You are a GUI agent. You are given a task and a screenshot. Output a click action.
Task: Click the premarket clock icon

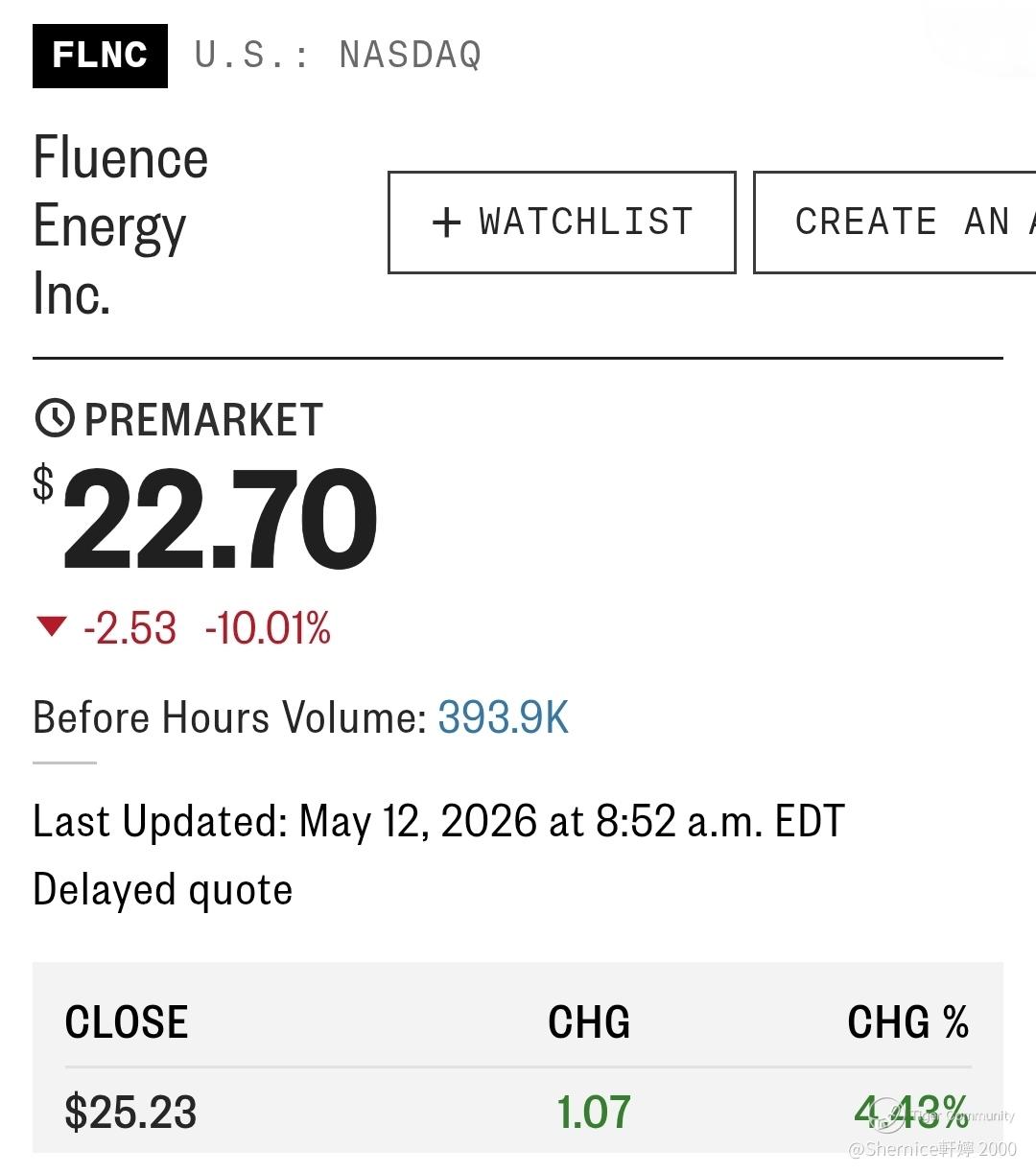(55, 419)
